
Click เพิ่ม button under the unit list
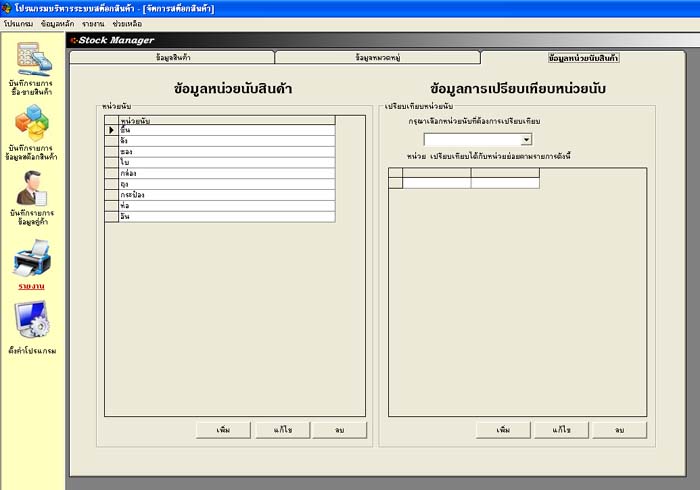[223, 430]
